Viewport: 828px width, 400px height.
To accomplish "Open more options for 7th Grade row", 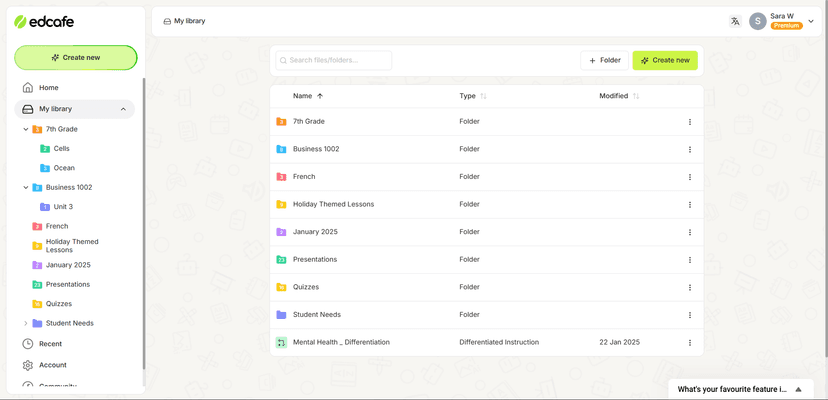I will (690, 122).
